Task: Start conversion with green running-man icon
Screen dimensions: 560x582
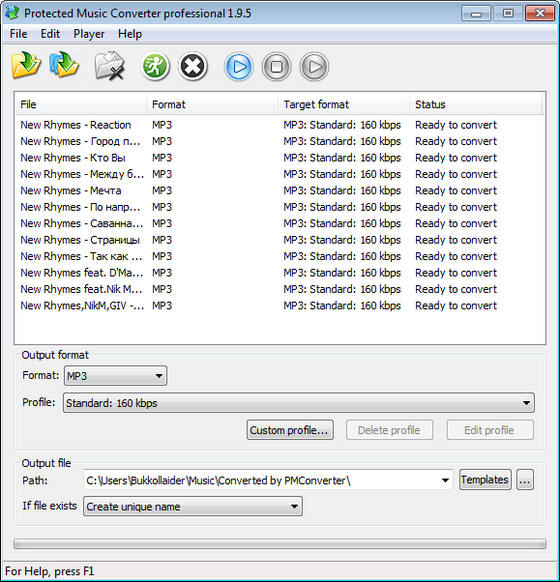Action: 155,67
